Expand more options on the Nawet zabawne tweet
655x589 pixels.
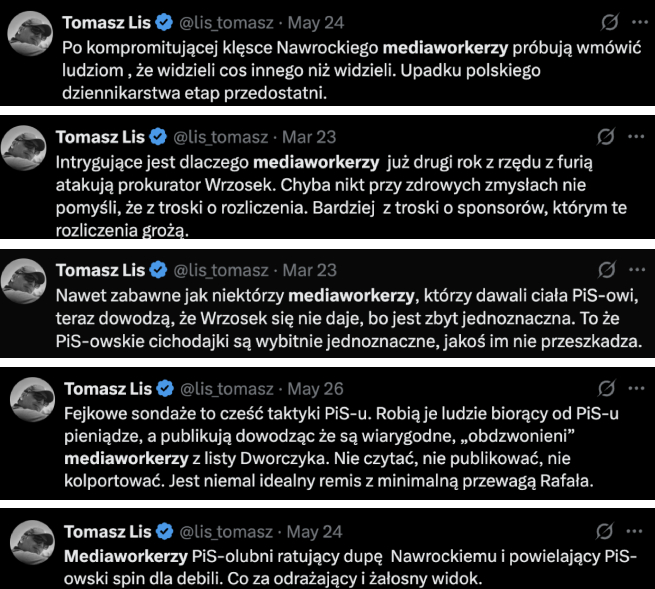637,270
